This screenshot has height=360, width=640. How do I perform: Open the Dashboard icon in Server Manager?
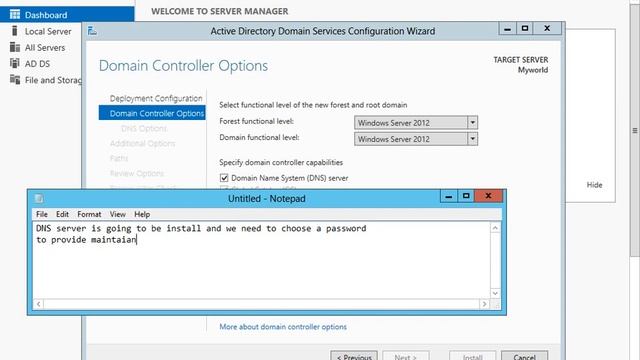(x=15, y=15)
